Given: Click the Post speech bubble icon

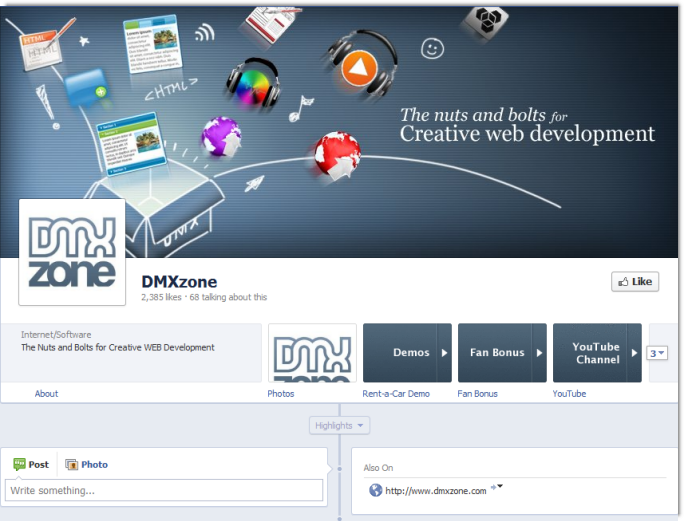Looking at the screenshot, I should tap(19, 464).
